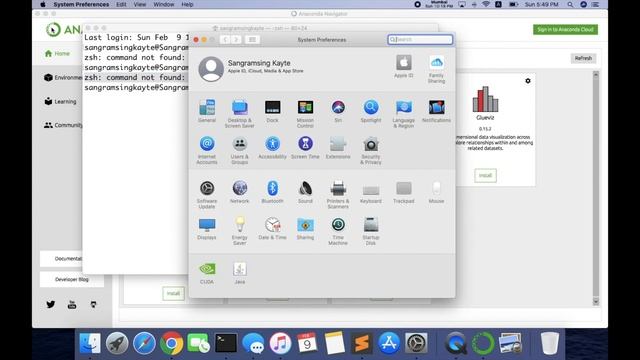Open Extensions preferences
This screenshot has height=360, width=640.
click(x=338, y=147)
